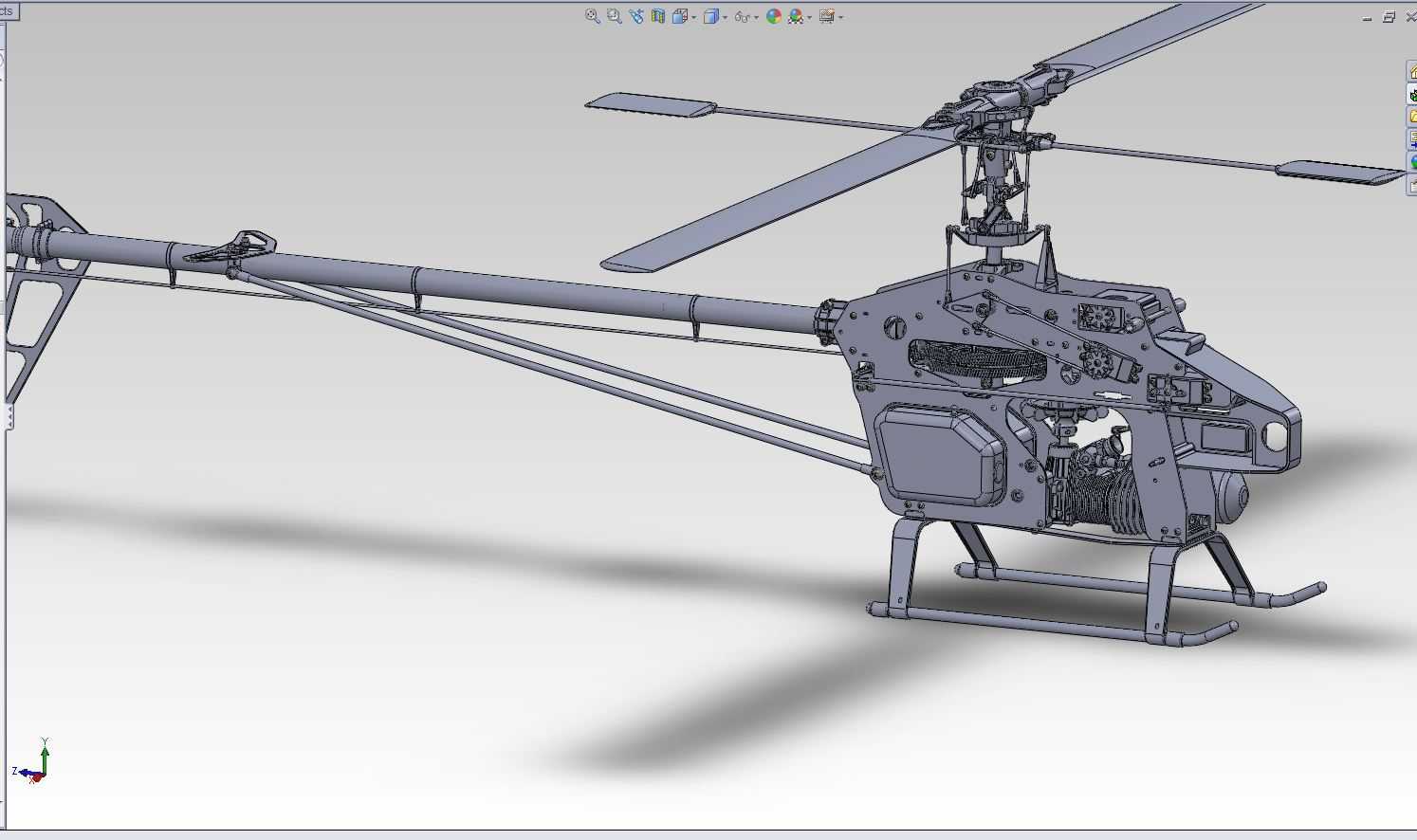Open the Hide/Show Items dropdown arrow

757,17
